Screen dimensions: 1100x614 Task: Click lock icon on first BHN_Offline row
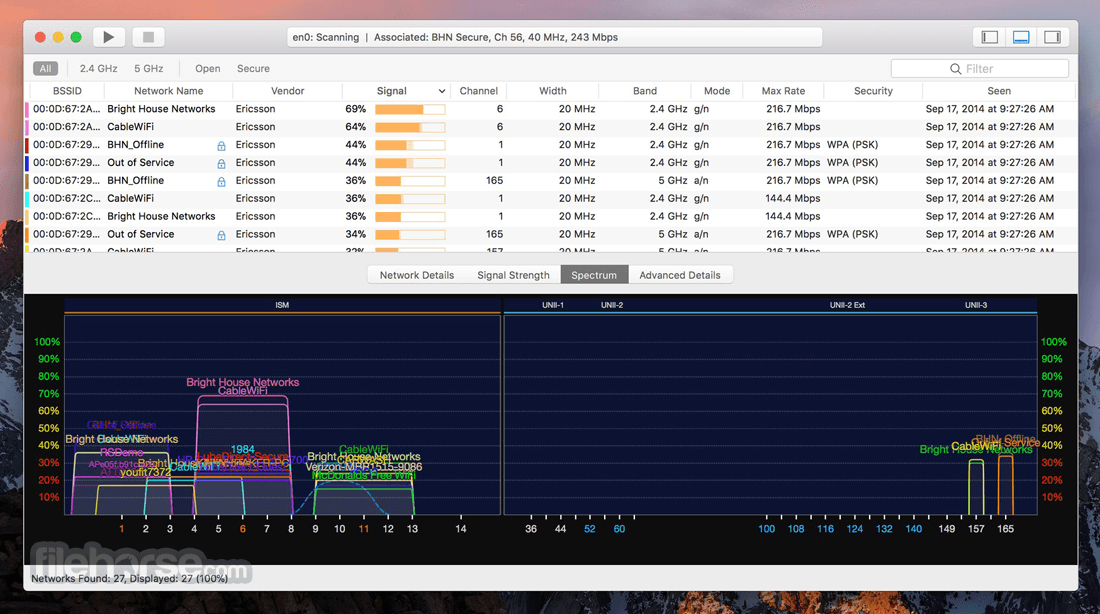click(221, 145)
